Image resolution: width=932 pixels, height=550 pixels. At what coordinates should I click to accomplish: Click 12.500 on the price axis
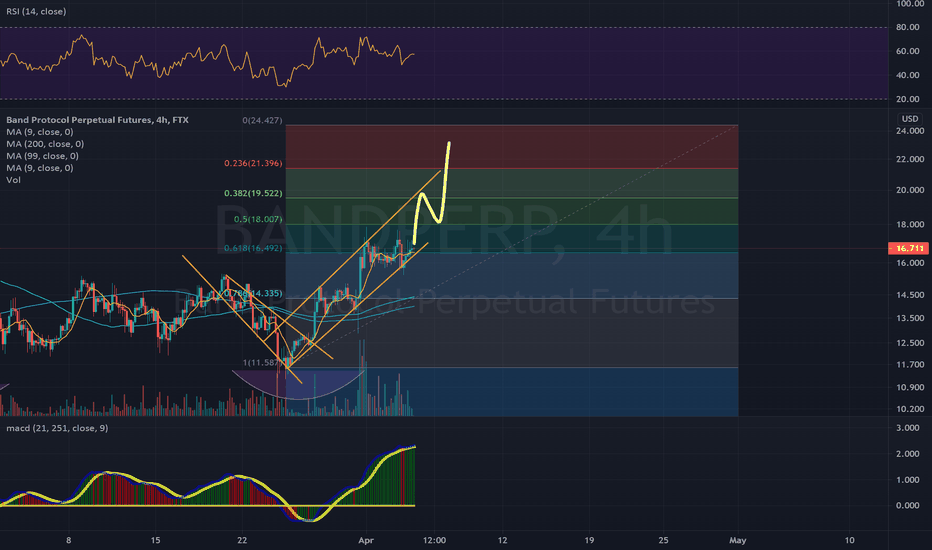910,343
